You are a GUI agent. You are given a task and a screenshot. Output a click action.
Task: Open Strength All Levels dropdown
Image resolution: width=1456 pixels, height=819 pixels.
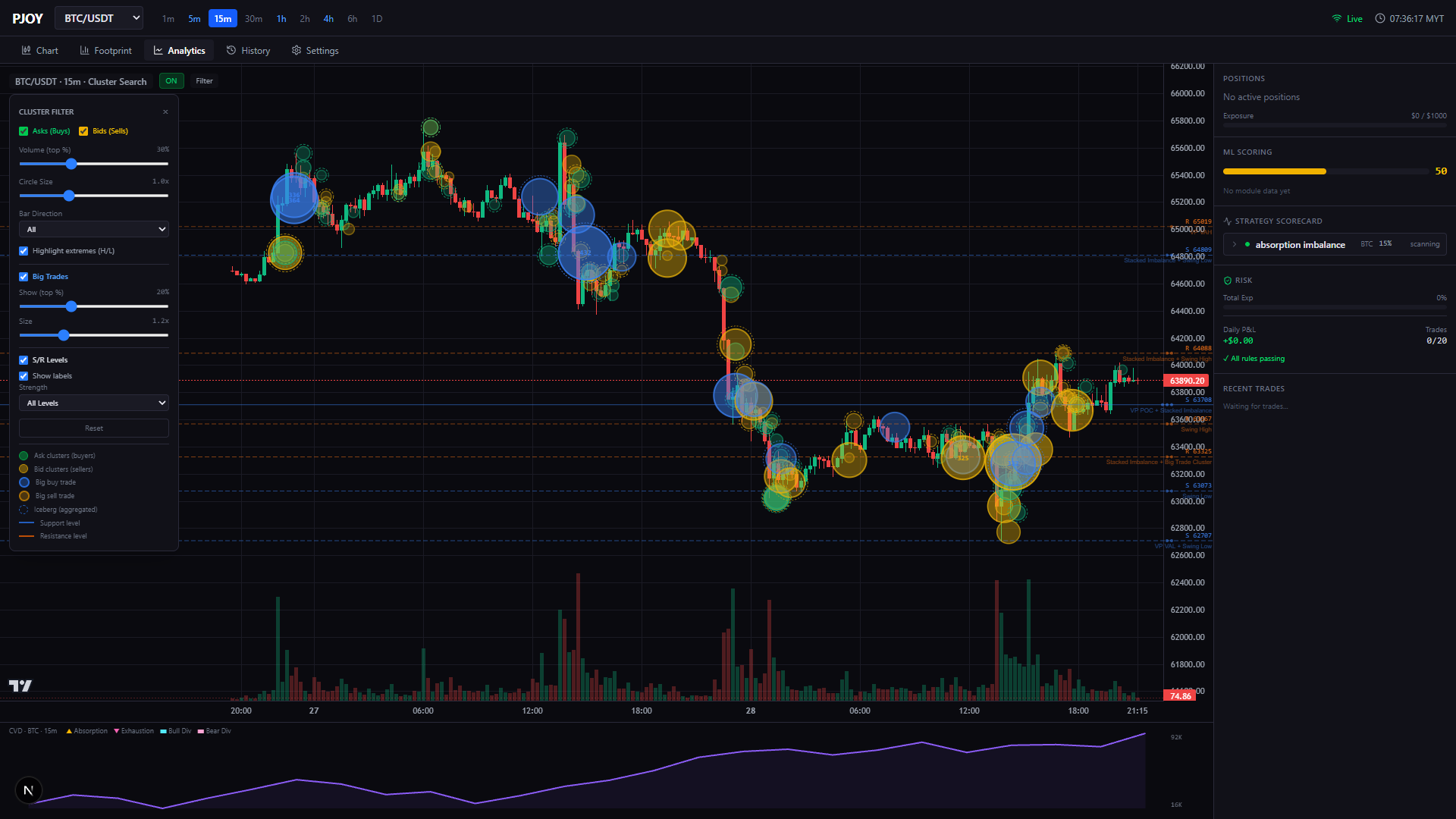(94, 403)
